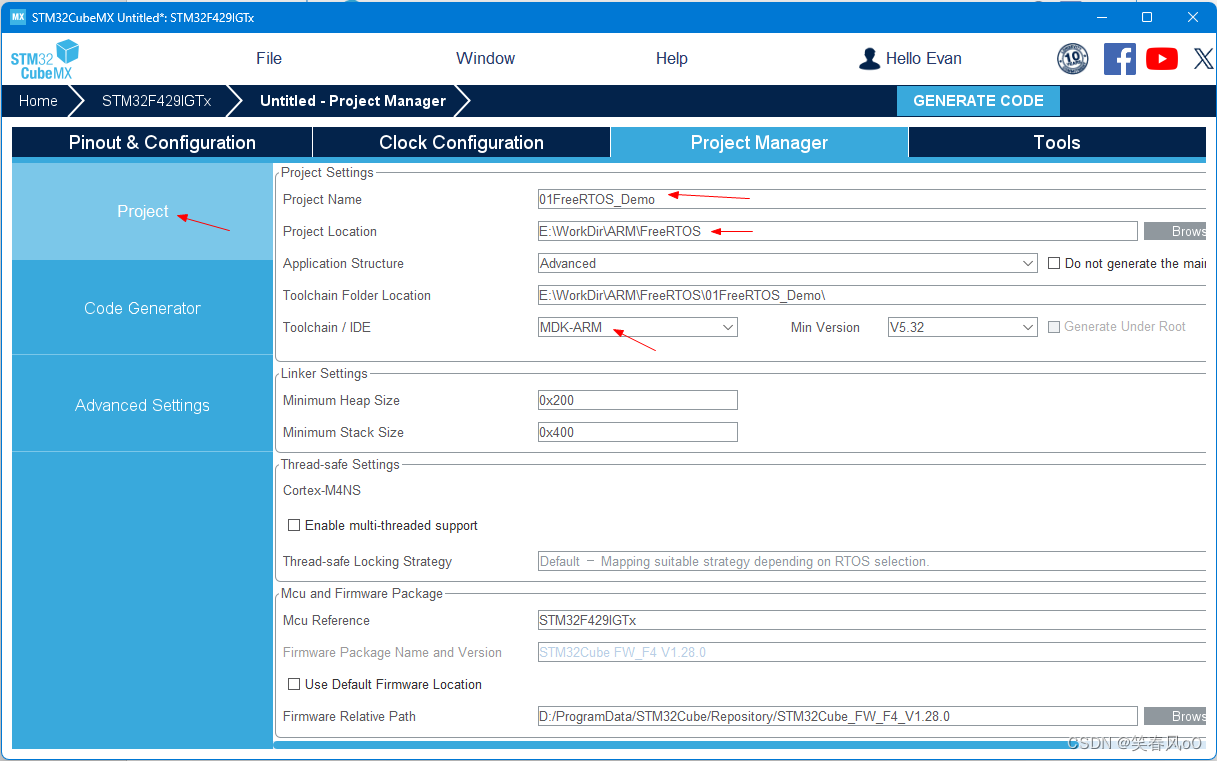Close the STM32CubeMX window
The image size is (1217, 761).
coord(1193,17)
